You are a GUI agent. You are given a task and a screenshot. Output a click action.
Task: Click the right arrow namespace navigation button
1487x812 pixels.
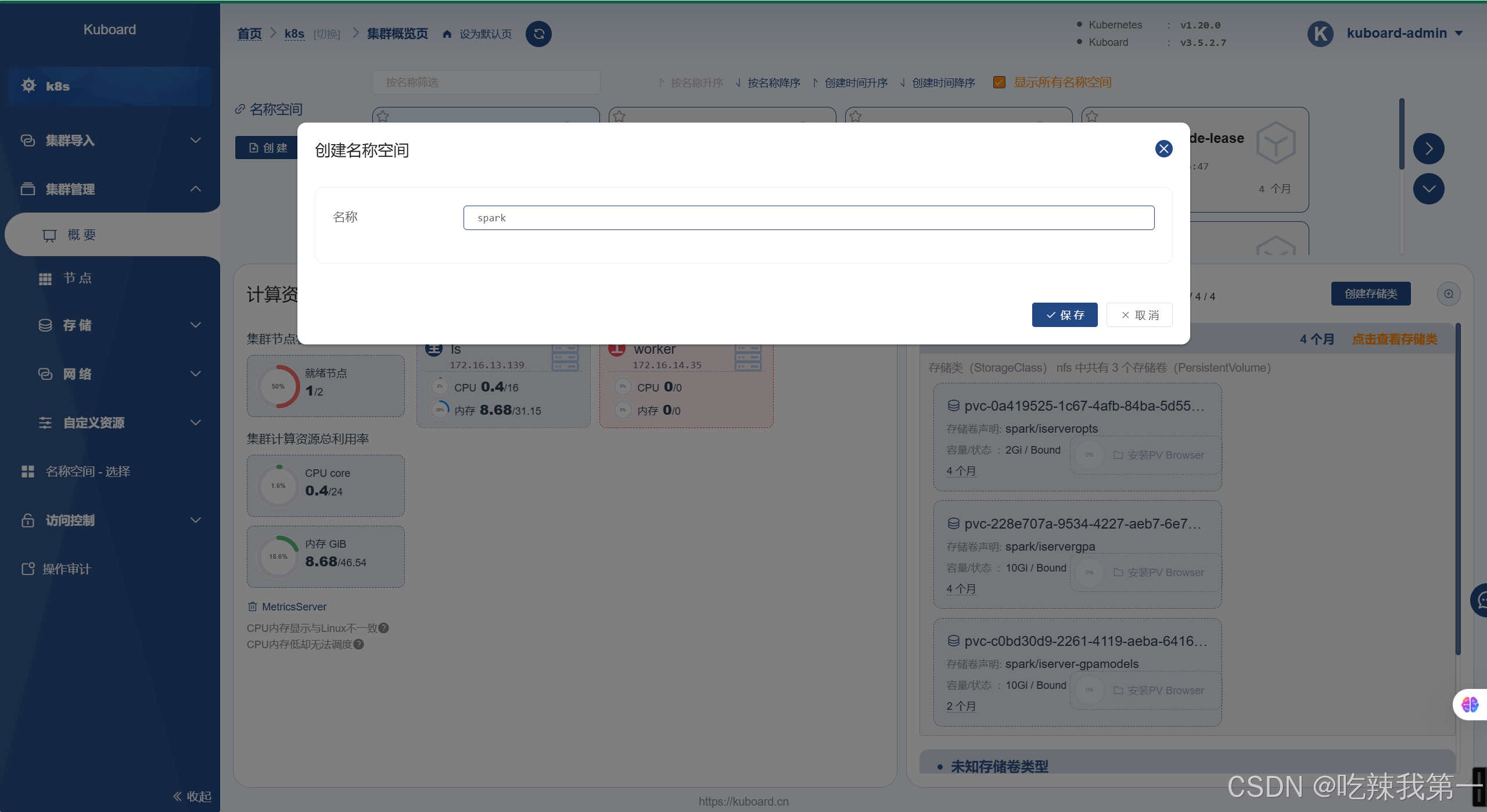click(x=1428, y=149)
